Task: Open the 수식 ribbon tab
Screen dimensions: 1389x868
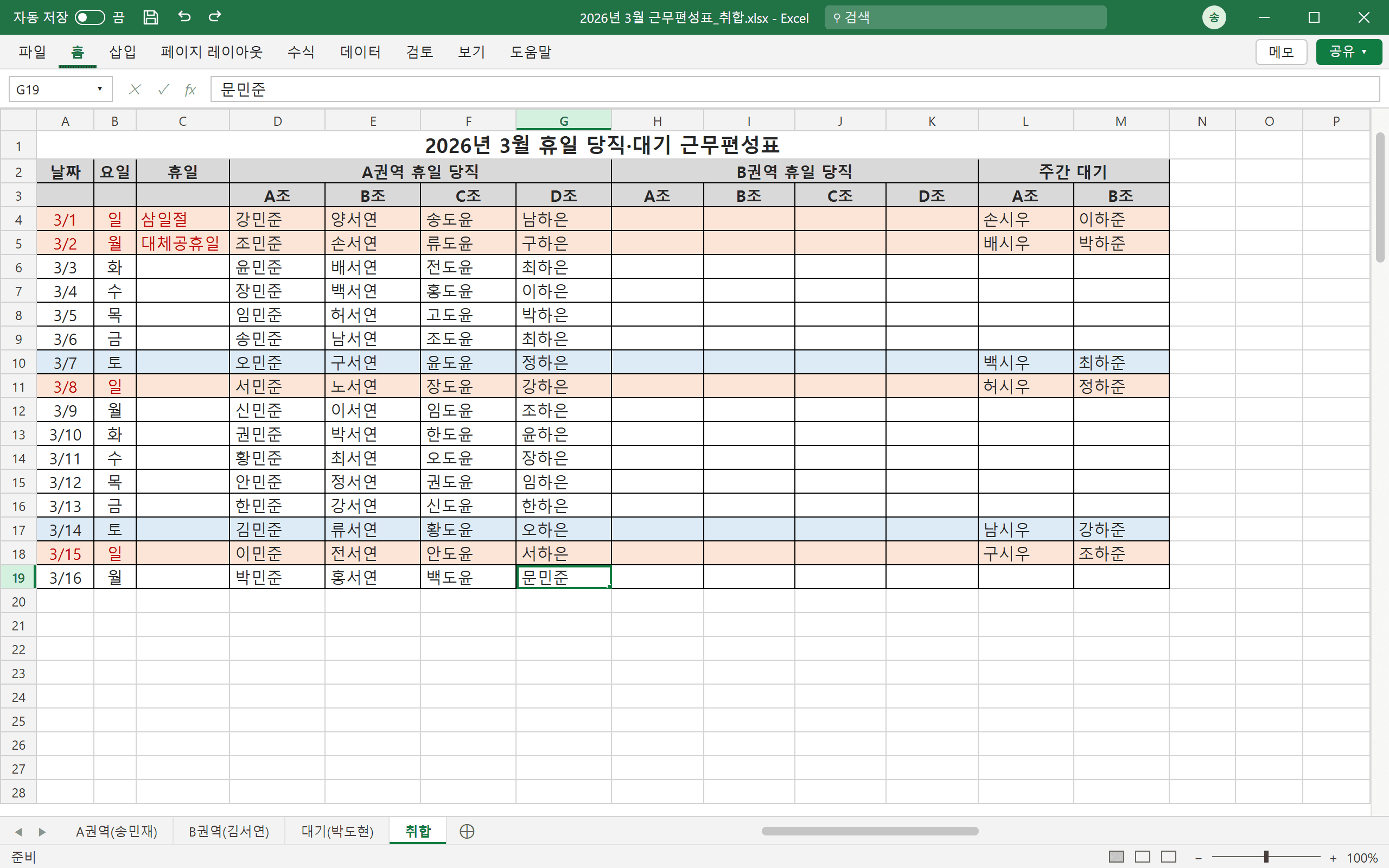Action: click(301, 52)
